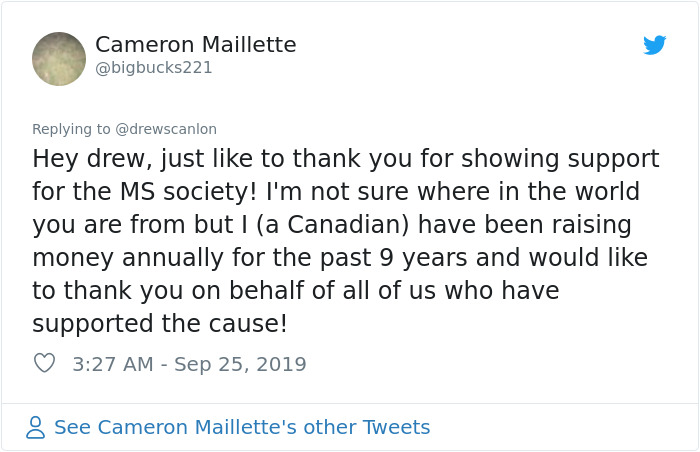700x452 pixels.
Task: Click the "Replying to" label
Action: pos(72,129)
